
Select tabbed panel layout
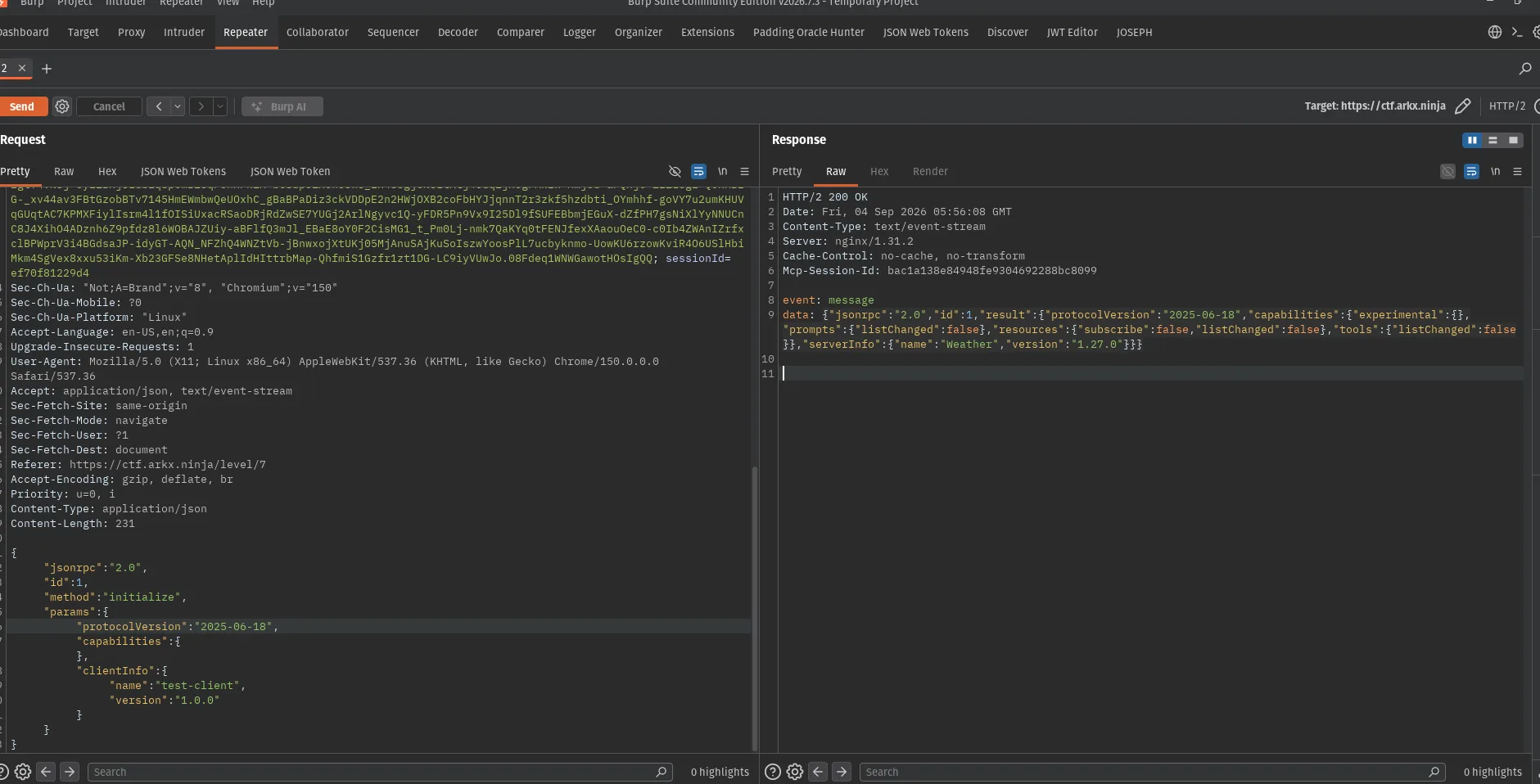pos(1513,140)
